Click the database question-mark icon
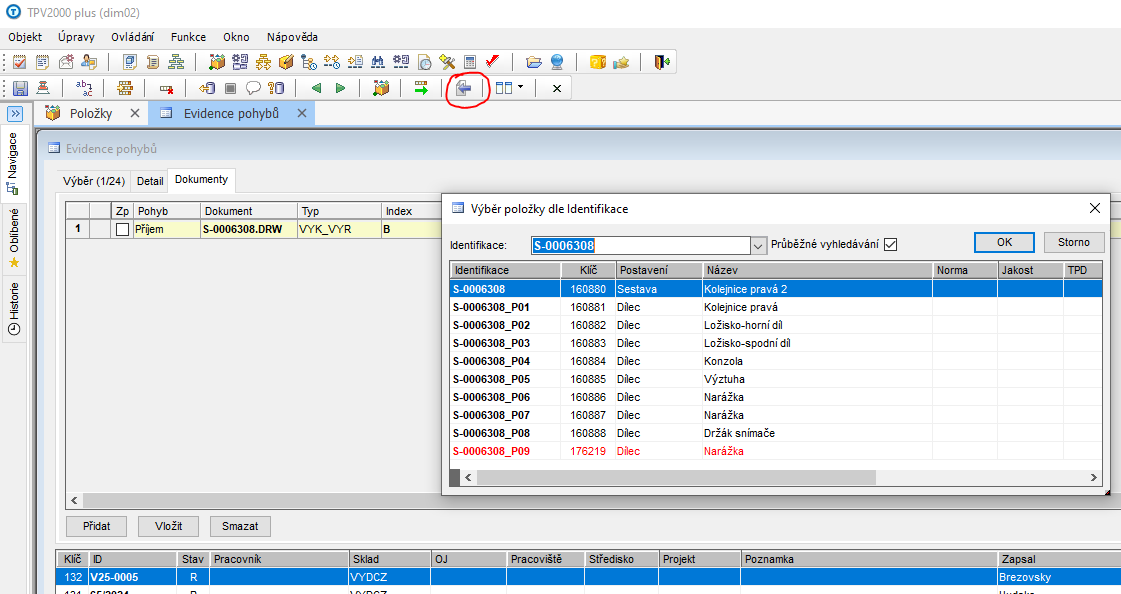Image resolution: width=1121 pixels, height=594 pixels. (x=276, y=88)
